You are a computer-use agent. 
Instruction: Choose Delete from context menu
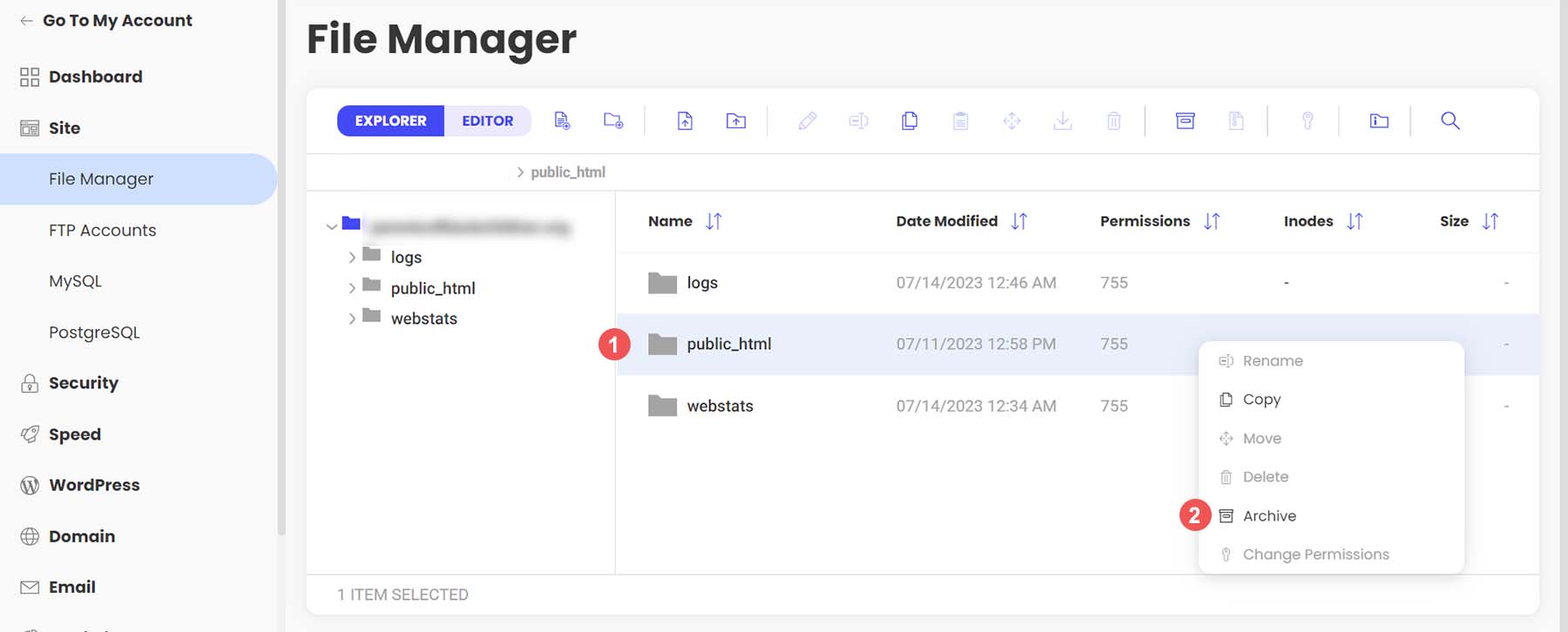[x=1331, y=477]
